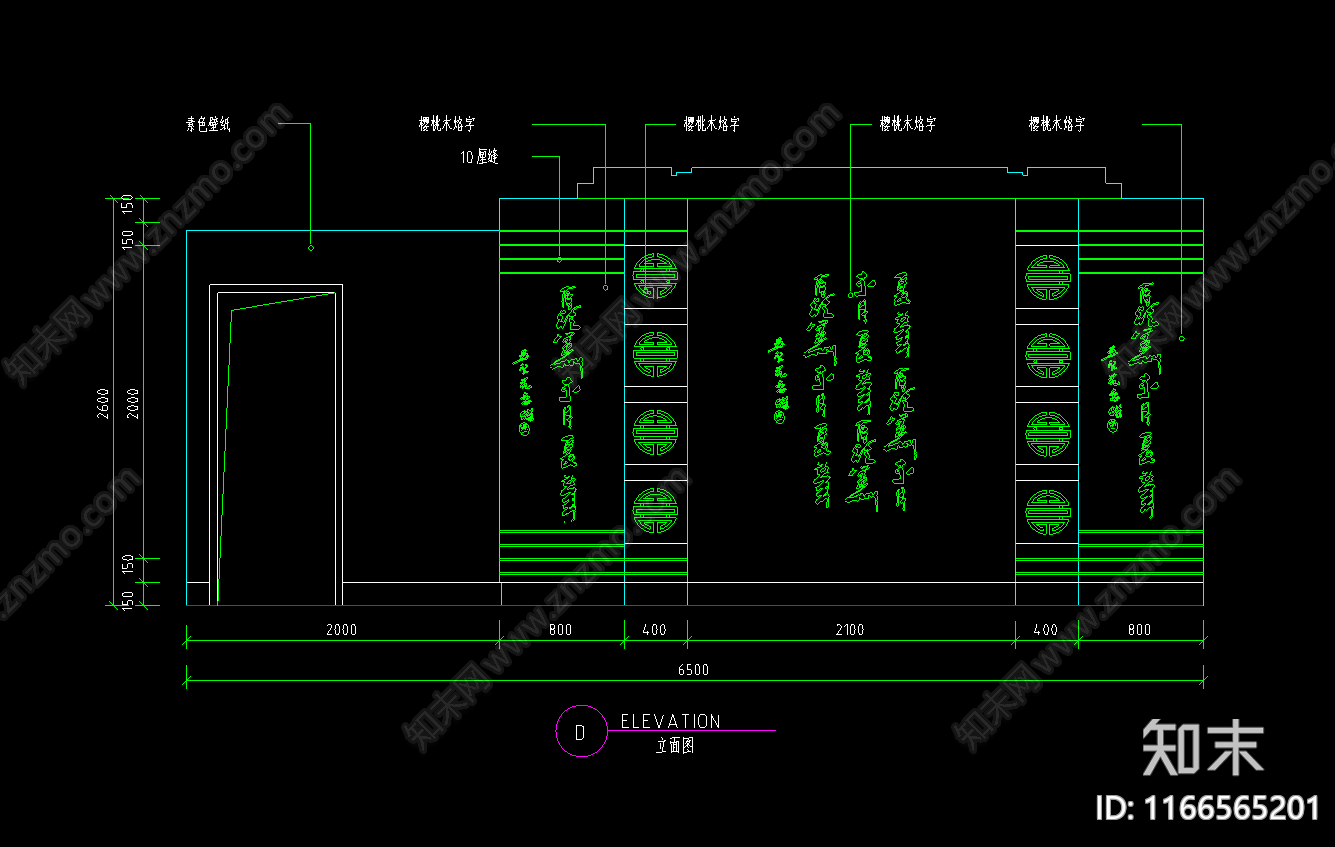Click the topmost circular ornament in right column
Image resolution: width=1335 pixels, height=847 pixels.
click(x=1047, y=275)
